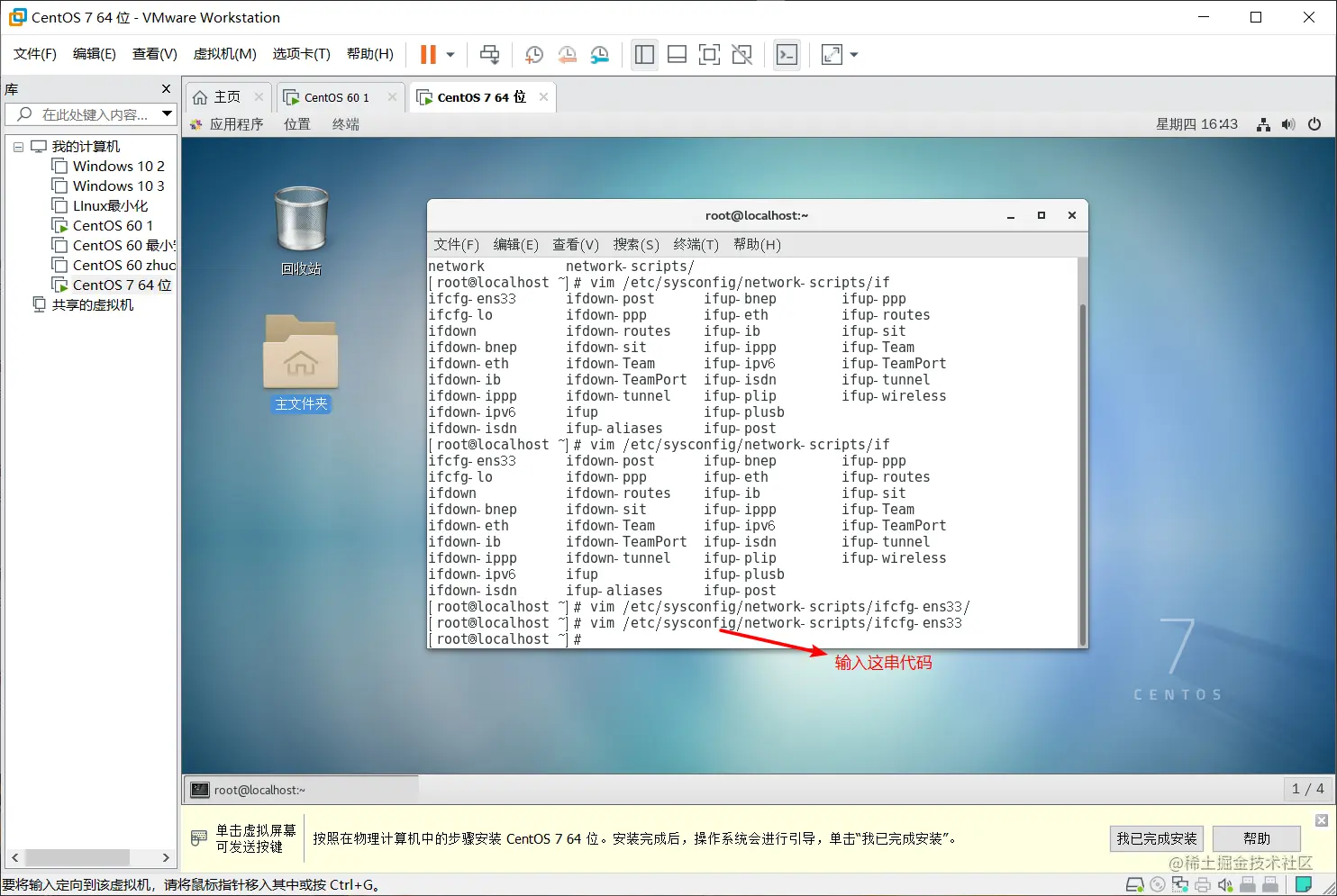Open the 选项卡(T) menu in VMware
The height and width of the screenshot is (896, 1337).
tap(302, 54)
